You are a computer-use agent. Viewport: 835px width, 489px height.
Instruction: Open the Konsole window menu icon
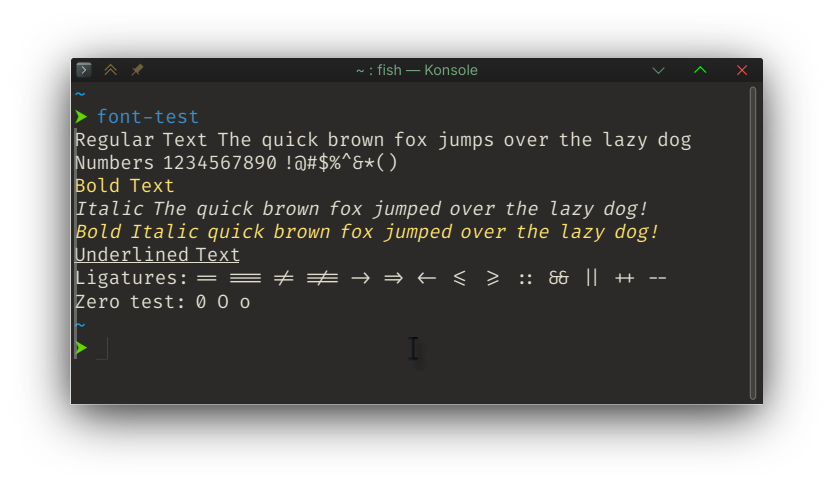[84, 70]
